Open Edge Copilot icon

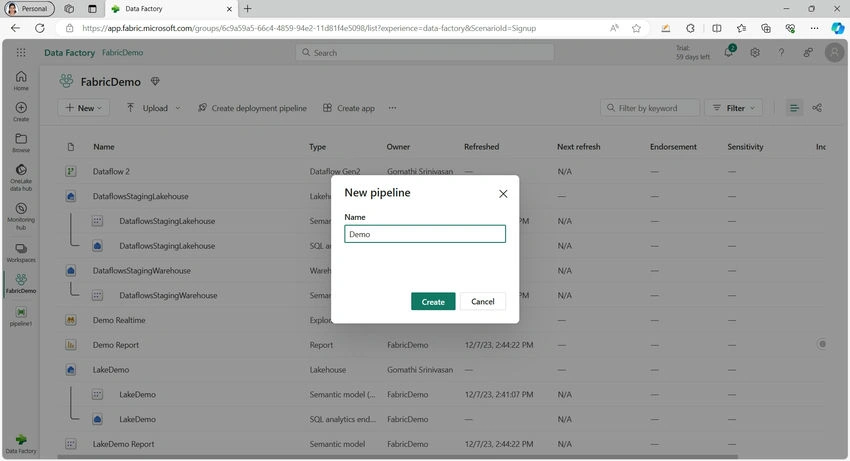(838, 28)
